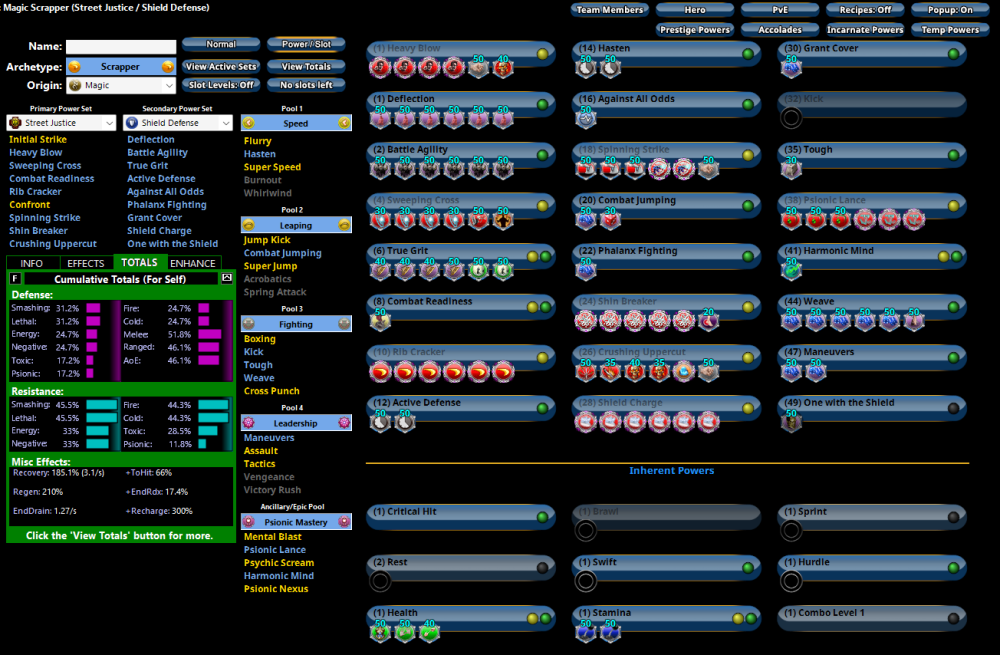Open the Primary Power Set dropdown
1000x655 pixels.
(x=62, y=123)
